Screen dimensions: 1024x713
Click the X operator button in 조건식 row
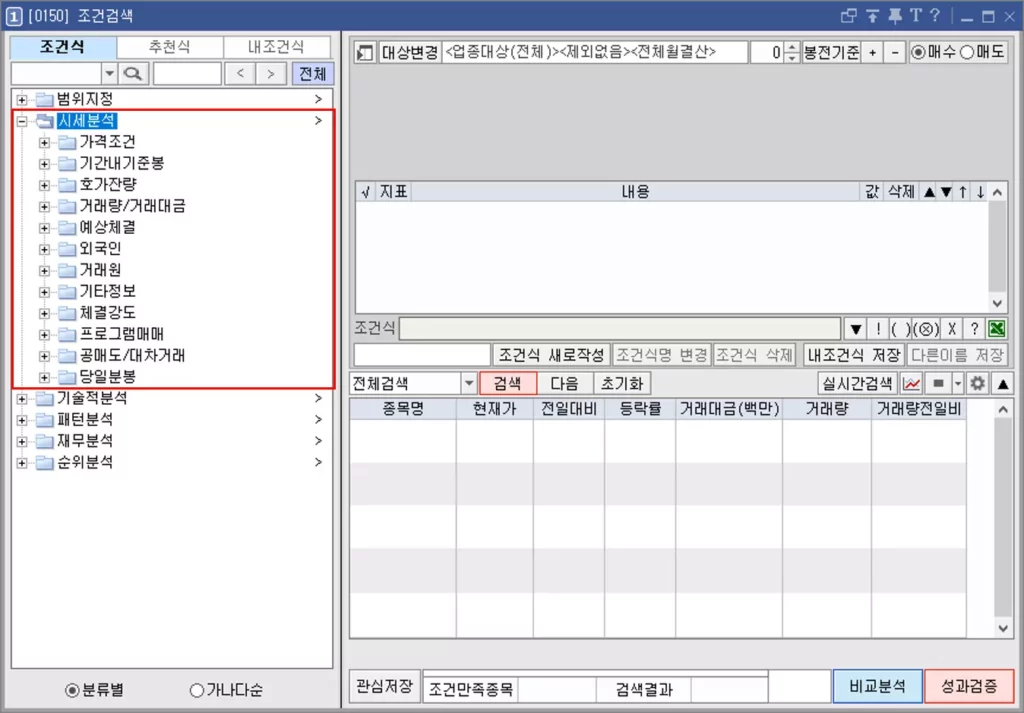[952, 328]
